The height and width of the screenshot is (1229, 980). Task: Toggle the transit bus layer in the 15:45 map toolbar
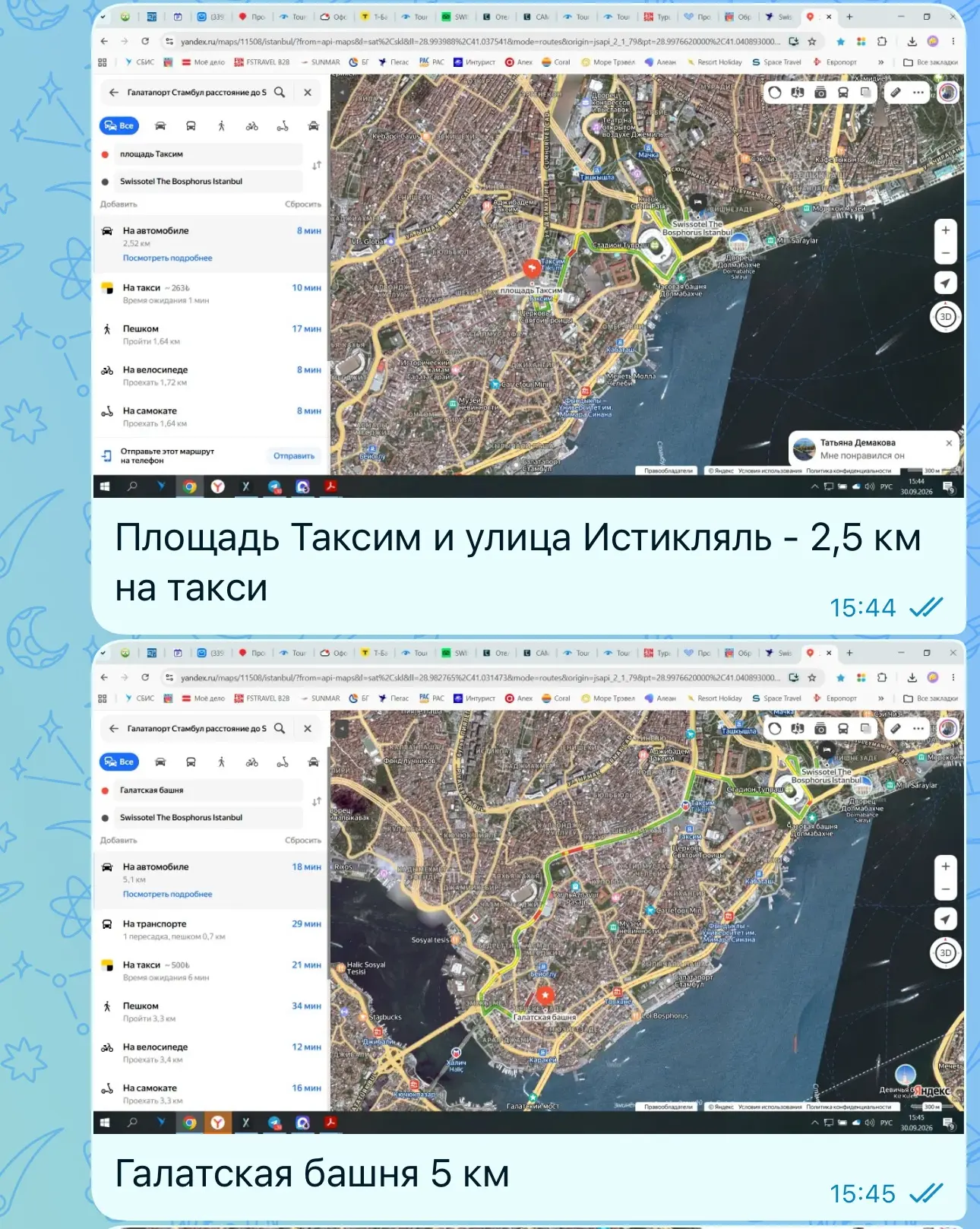pyautogui.click(x=843, y=729)
